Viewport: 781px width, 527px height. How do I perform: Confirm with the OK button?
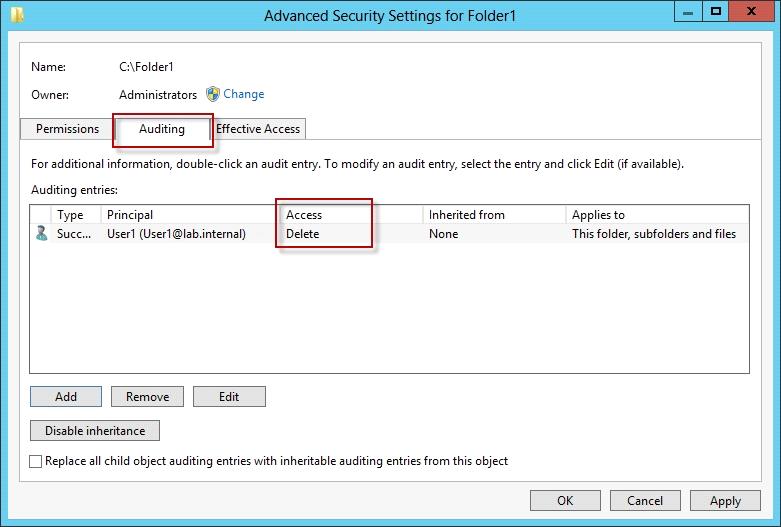(x=565, y=501)
